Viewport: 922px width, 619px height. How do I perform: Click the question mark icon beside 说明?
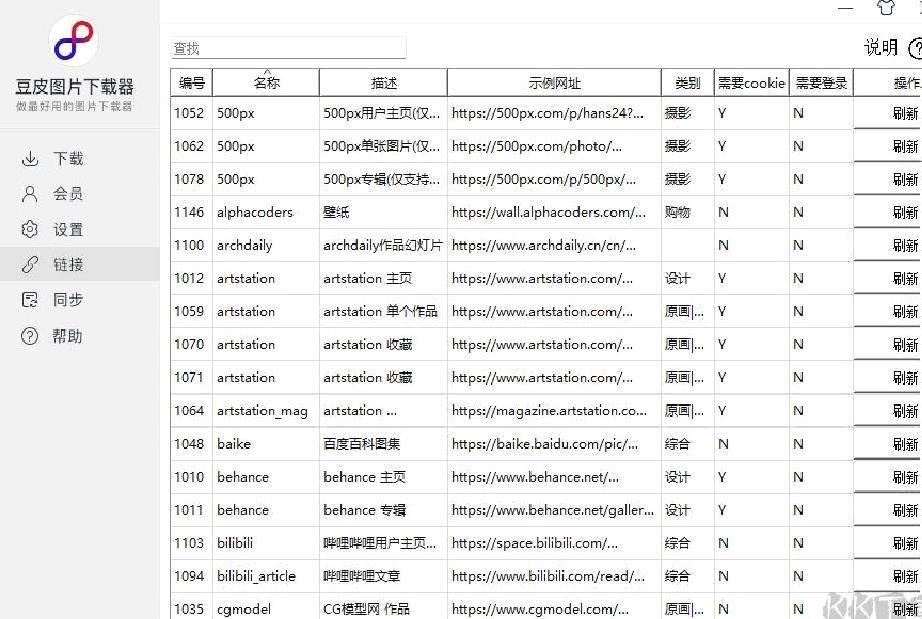[916, 48]
